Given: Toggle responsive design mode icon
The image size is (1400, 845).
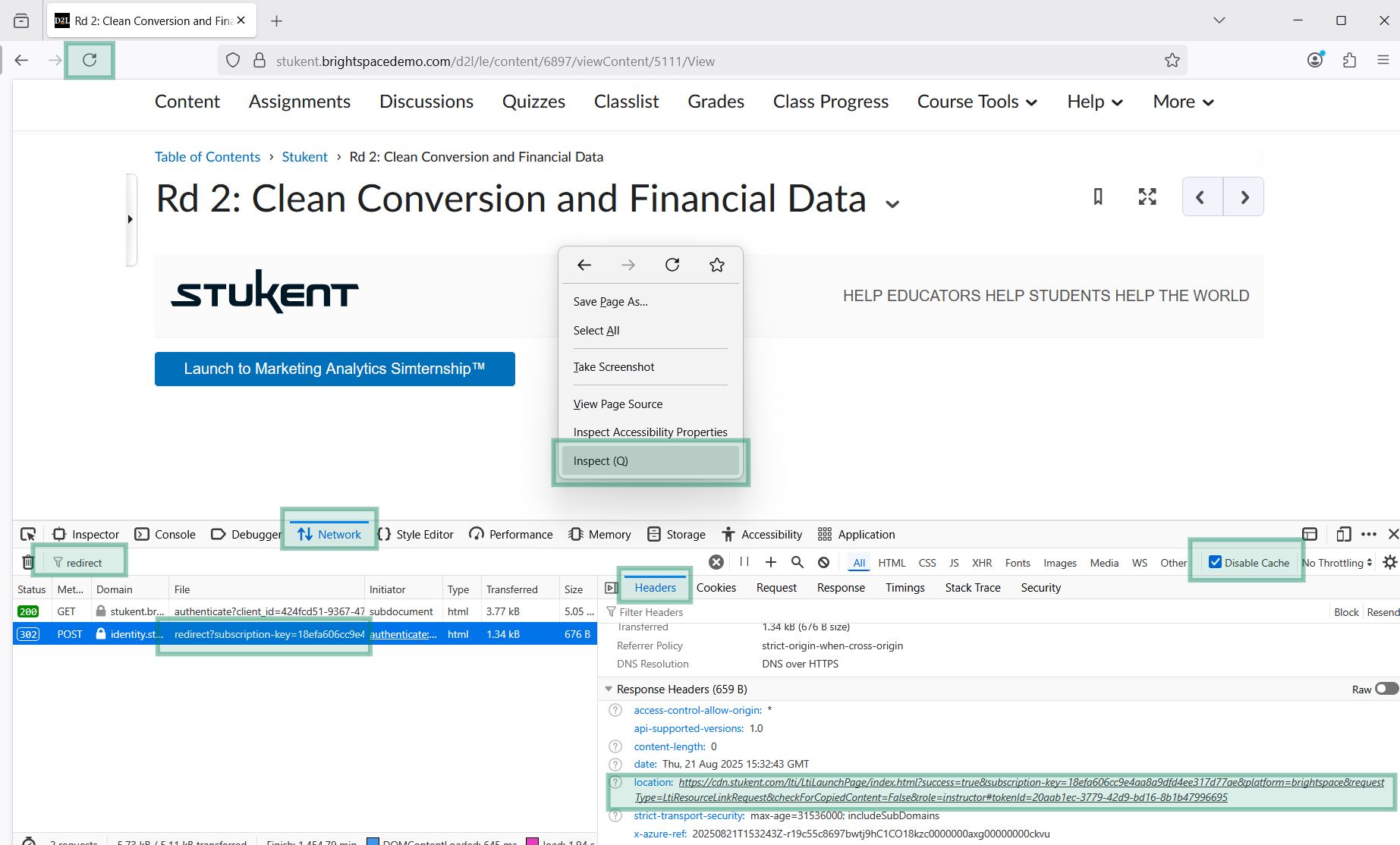Looking at the screenshot, I should pos(1344,534).
